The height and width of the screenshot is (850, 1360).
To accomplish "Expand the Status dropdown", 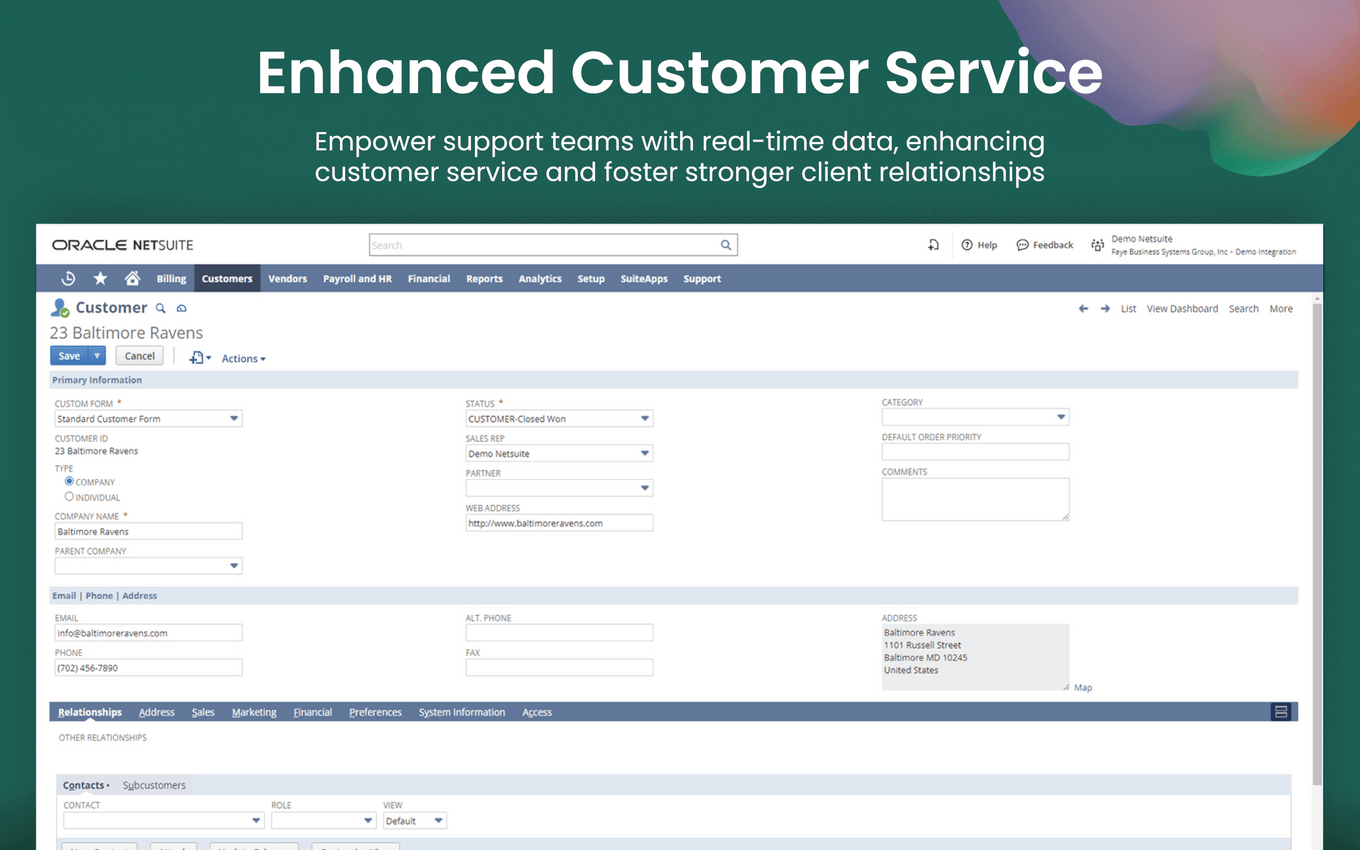I will [644, 419].
